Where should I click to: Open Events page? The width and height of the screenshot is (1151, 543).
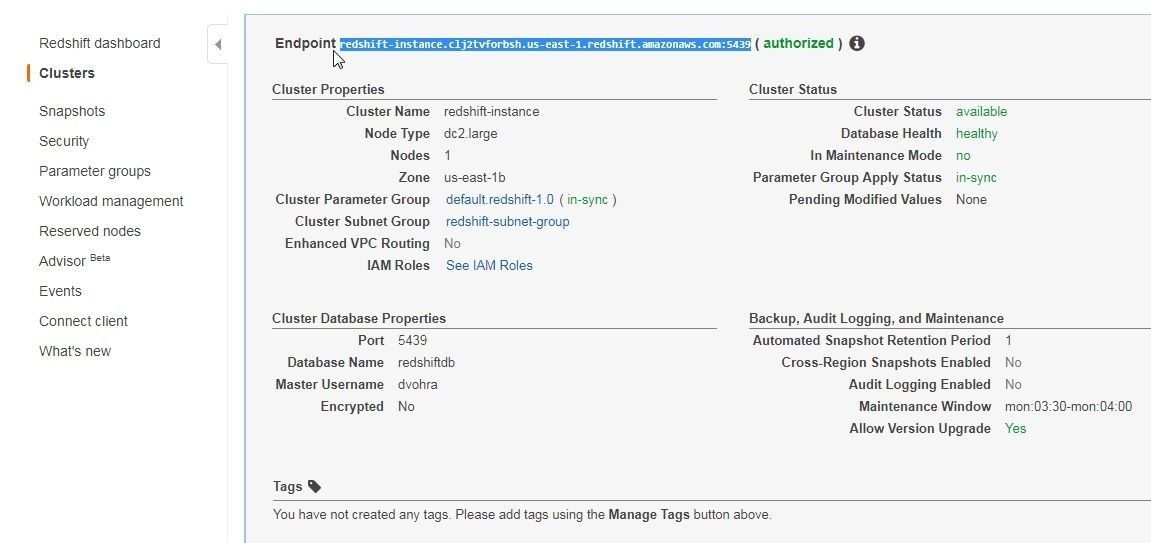coord(60,291)
